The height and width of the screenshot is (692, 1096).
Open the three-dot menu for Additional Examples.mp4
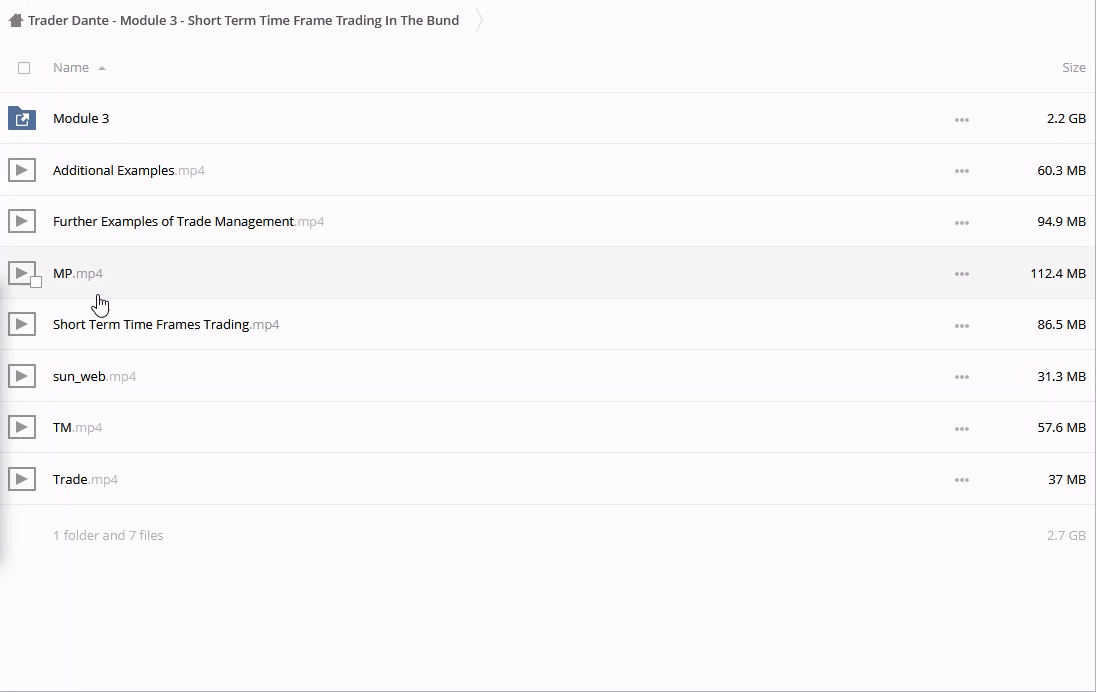(x=961, y=171)
